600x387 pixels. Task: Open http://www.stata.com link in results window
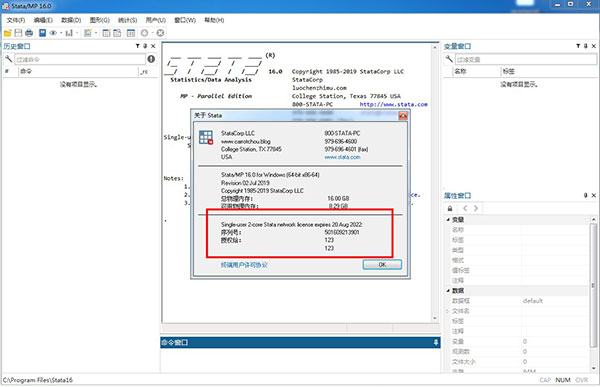click(x=393, y=104)
